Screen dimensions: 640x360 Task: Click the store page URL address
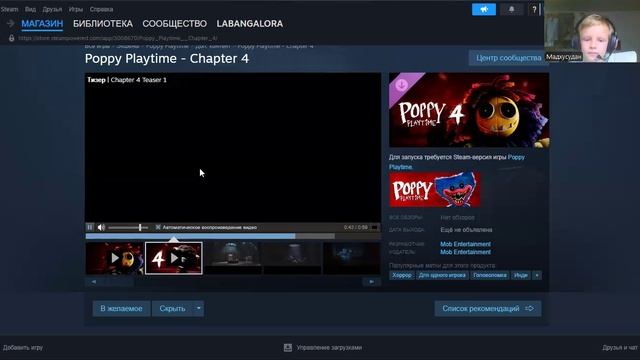click(x=118, y=38)
